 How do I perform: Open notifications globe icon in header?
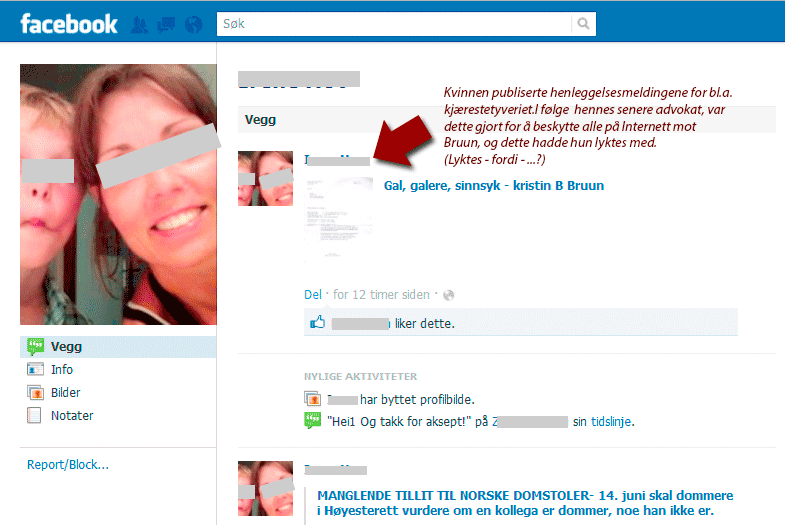tap(193, 25)
